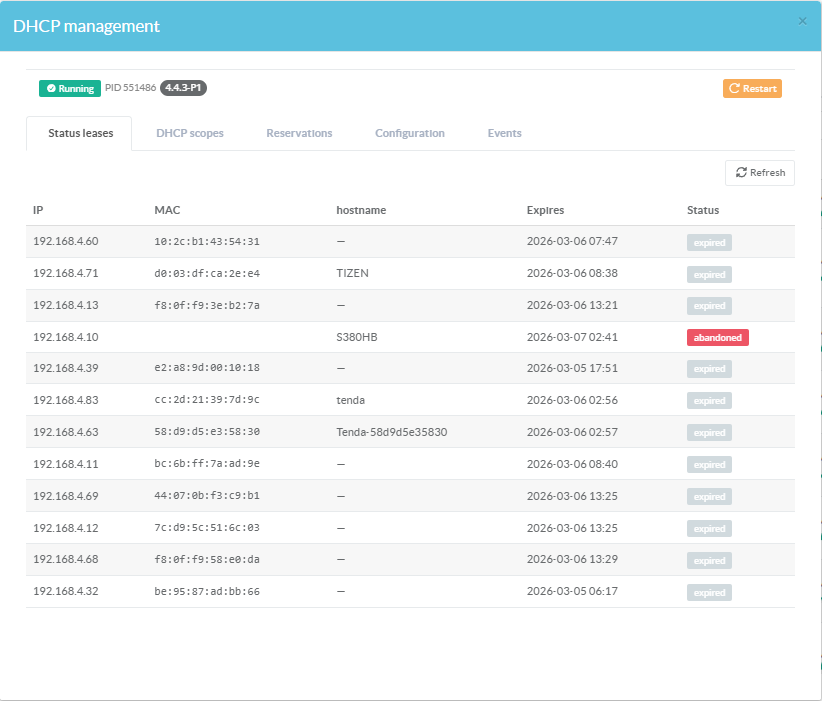Select the S380HB hostname row
Viewport: 822px width, 701px height.
click(357, 337)
